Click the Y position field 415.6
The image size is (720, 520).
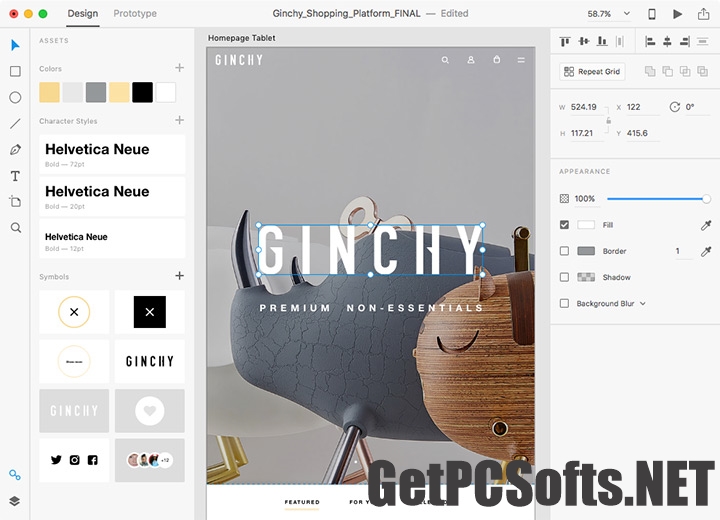point(643,133)
